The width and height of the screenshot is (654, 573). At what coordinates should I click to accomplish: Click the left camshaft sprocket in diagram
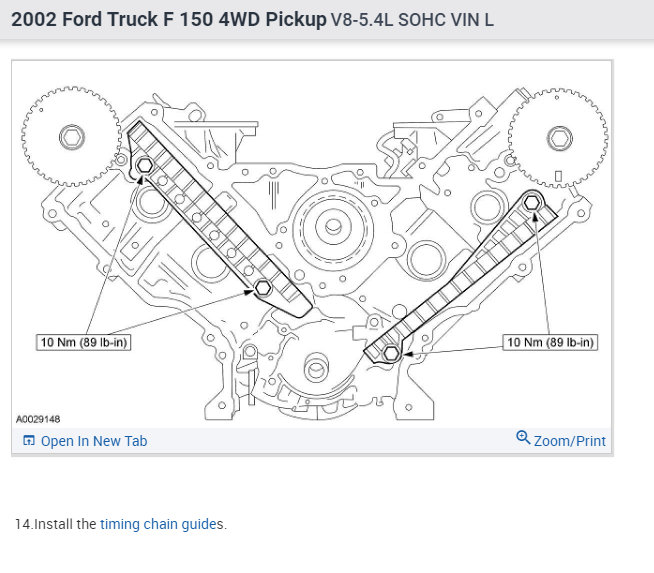[71, 137]
